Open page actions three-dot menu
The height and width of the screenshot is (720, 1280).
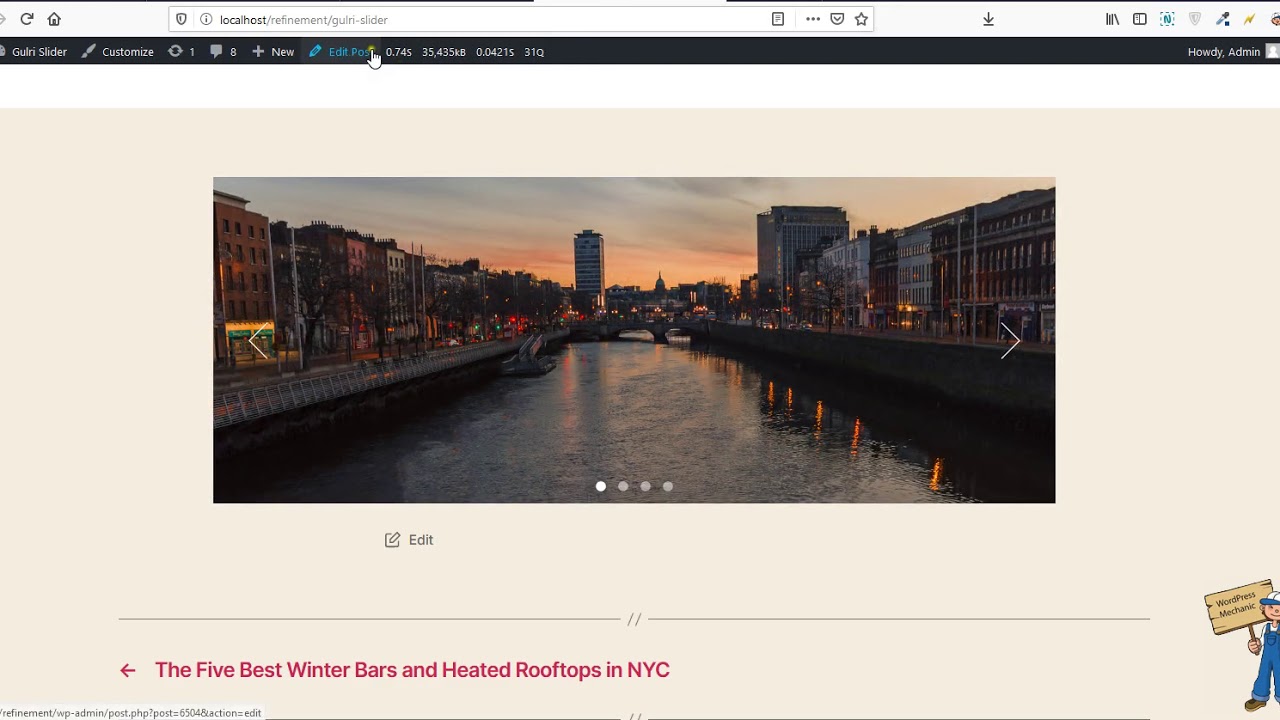tap(813, 19)
